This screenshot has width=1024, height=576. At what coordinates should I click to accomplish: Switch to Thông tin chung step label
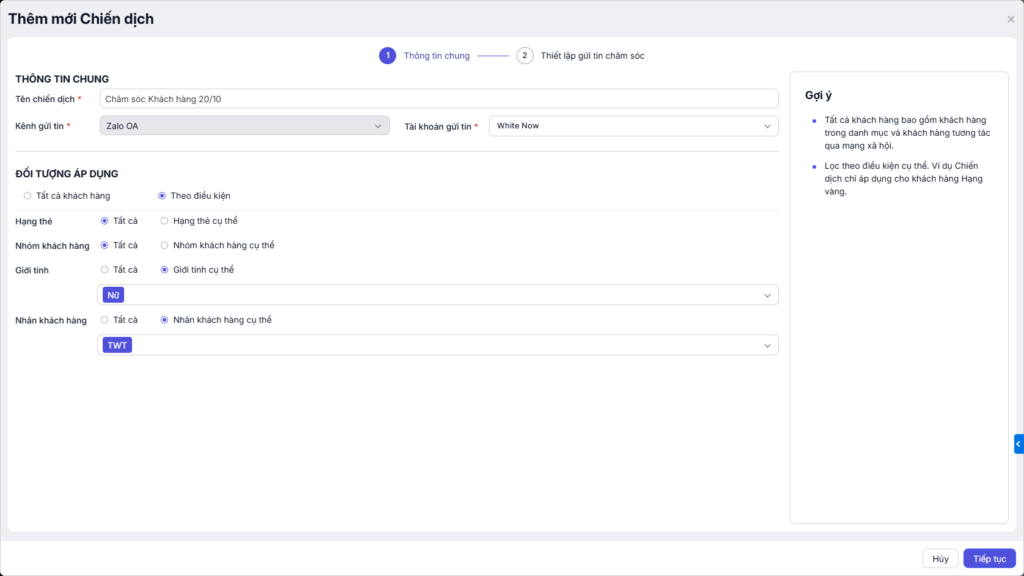coord(436,56)
